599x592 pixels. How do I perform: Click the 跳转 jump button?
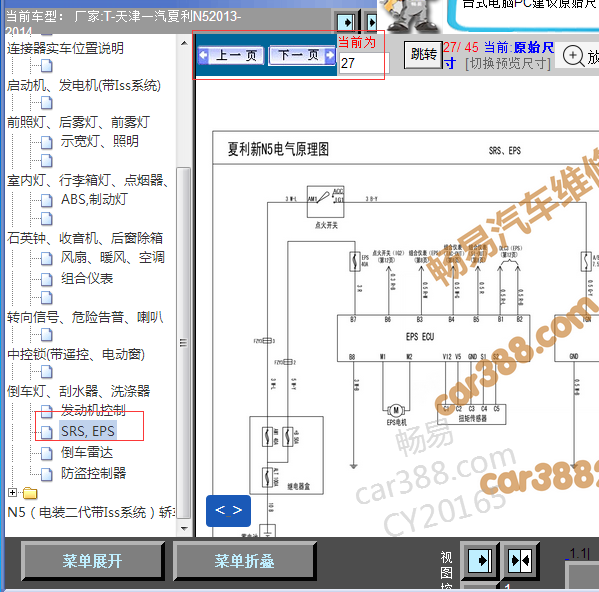click(423, 55)
